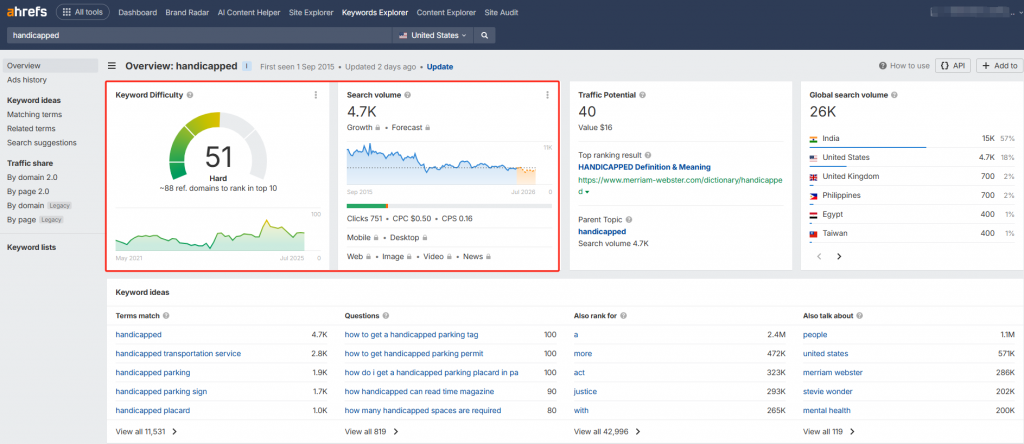Viewport: 1024px width, 444px height.
Task: Click the locked Forecast metric
Action: point(411,127)
